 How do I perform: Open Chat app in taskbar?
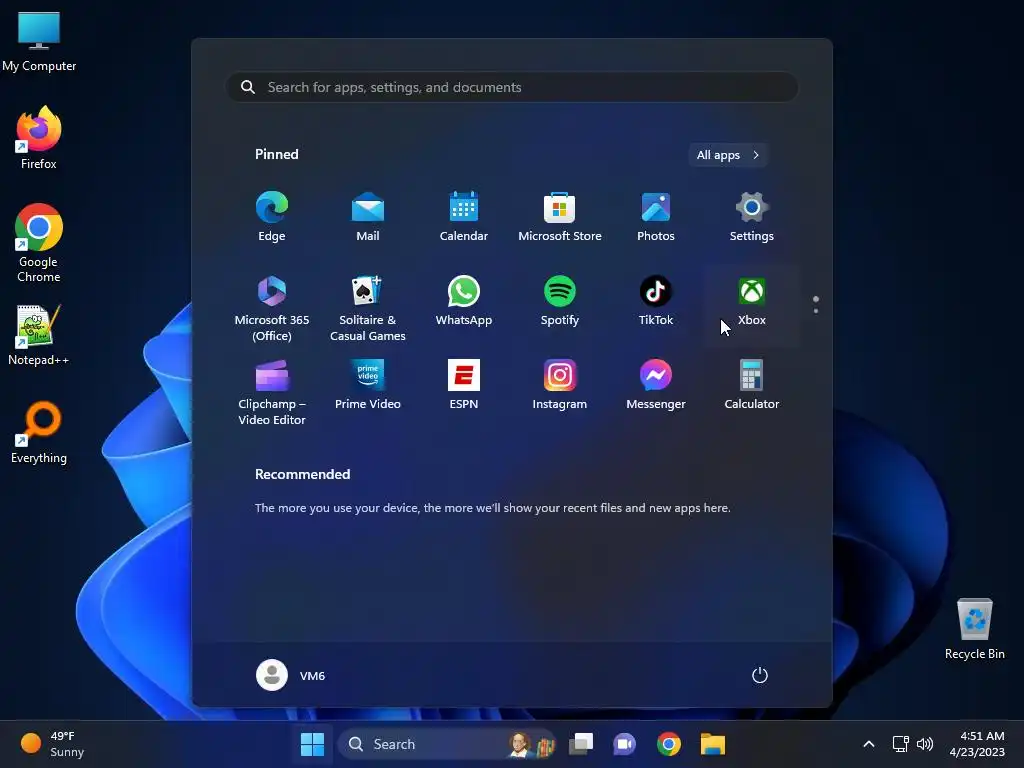[x=624, y=744]
